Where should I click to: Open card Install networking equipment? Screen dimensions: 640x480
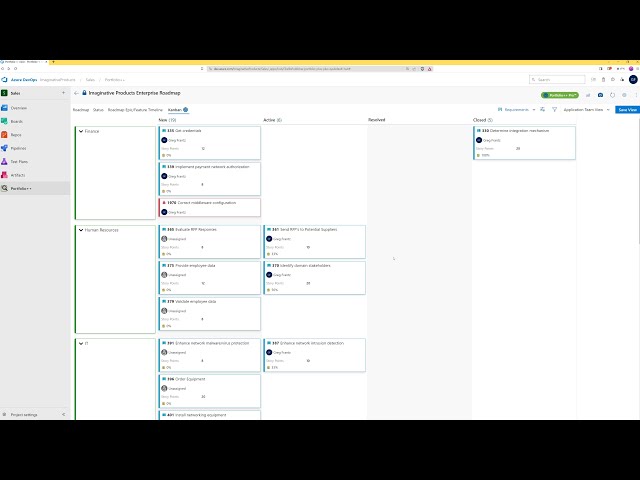pos(210,415)
